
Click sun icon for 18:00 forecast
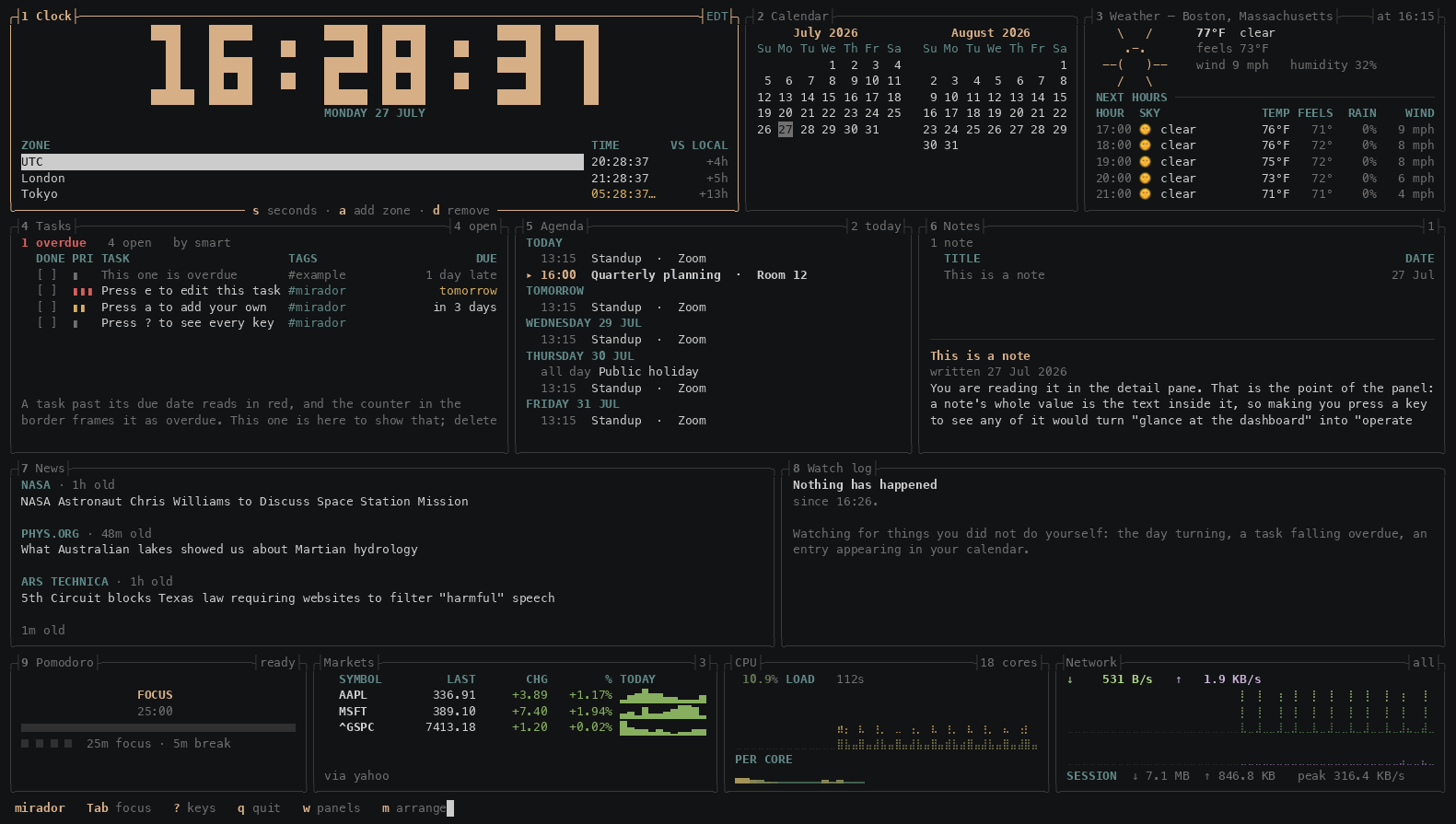pyautogui.click(x=1145, y=145)
